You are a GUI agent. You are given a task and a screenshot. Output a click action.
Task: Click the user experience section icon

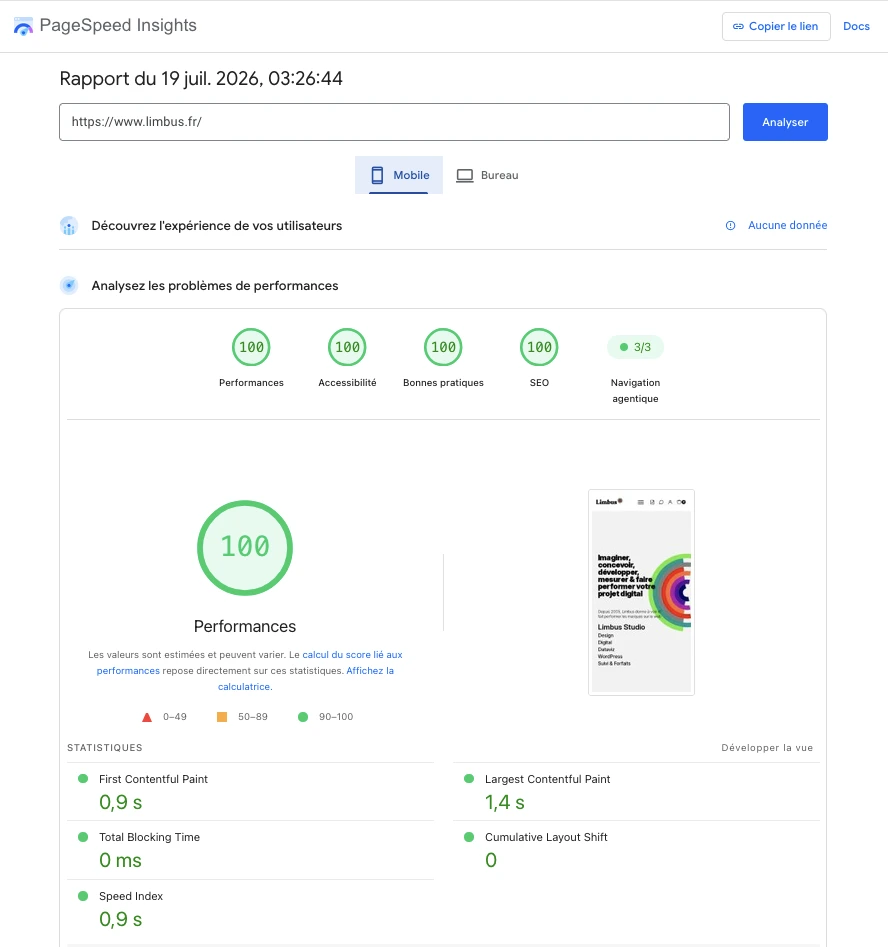point(69,226)
